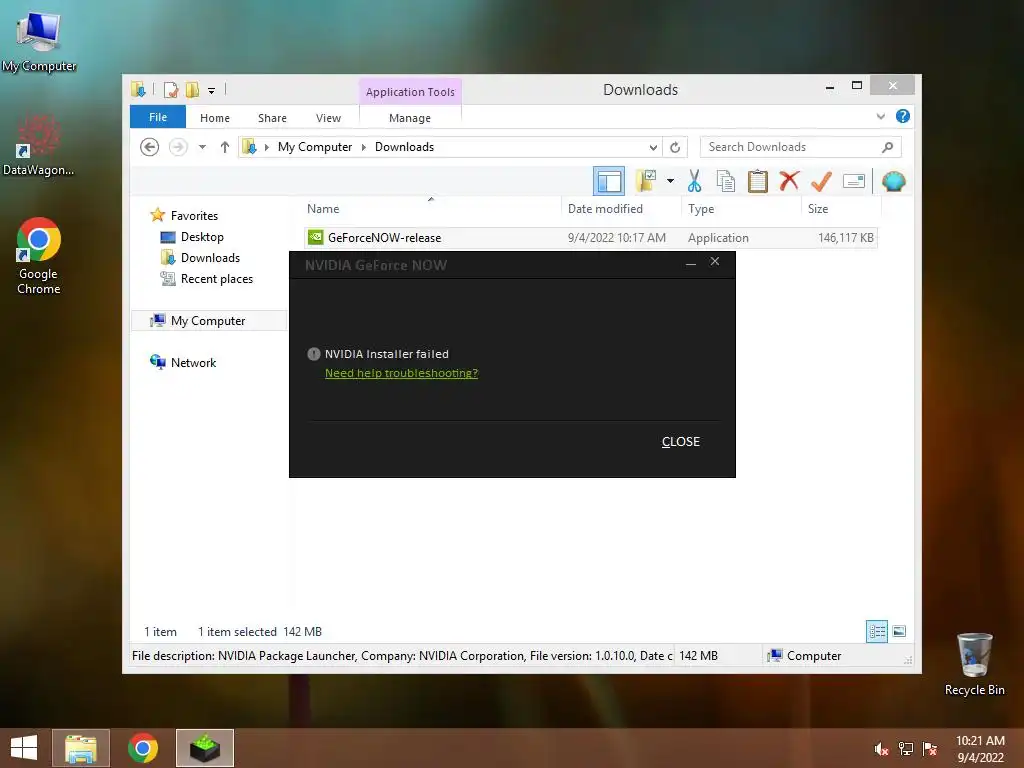1024x768 pixels.
Task: Click the orange checkmark Properties icon
Action: [x=821, y=182]
